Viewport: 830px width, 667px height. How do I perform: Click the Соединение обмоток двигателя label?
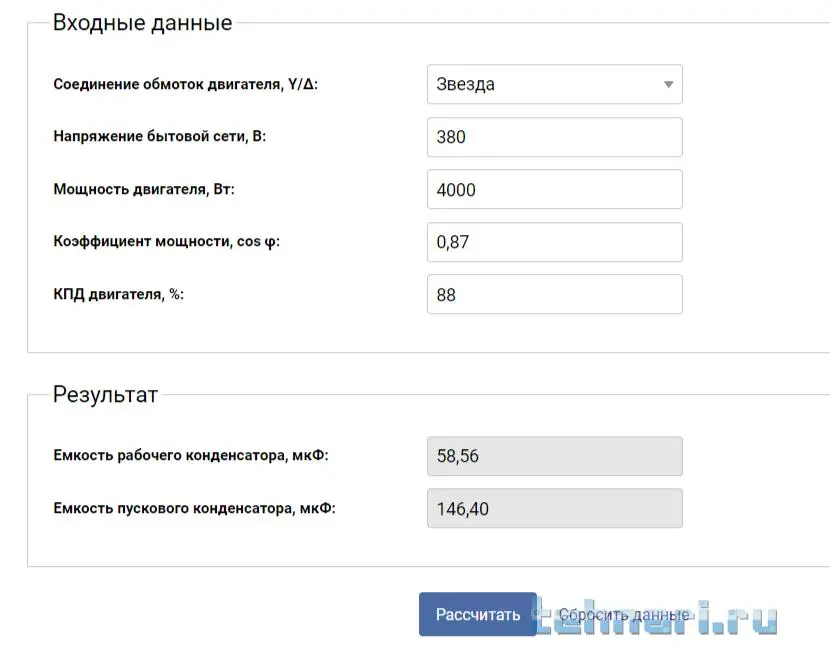pos(185,84)
